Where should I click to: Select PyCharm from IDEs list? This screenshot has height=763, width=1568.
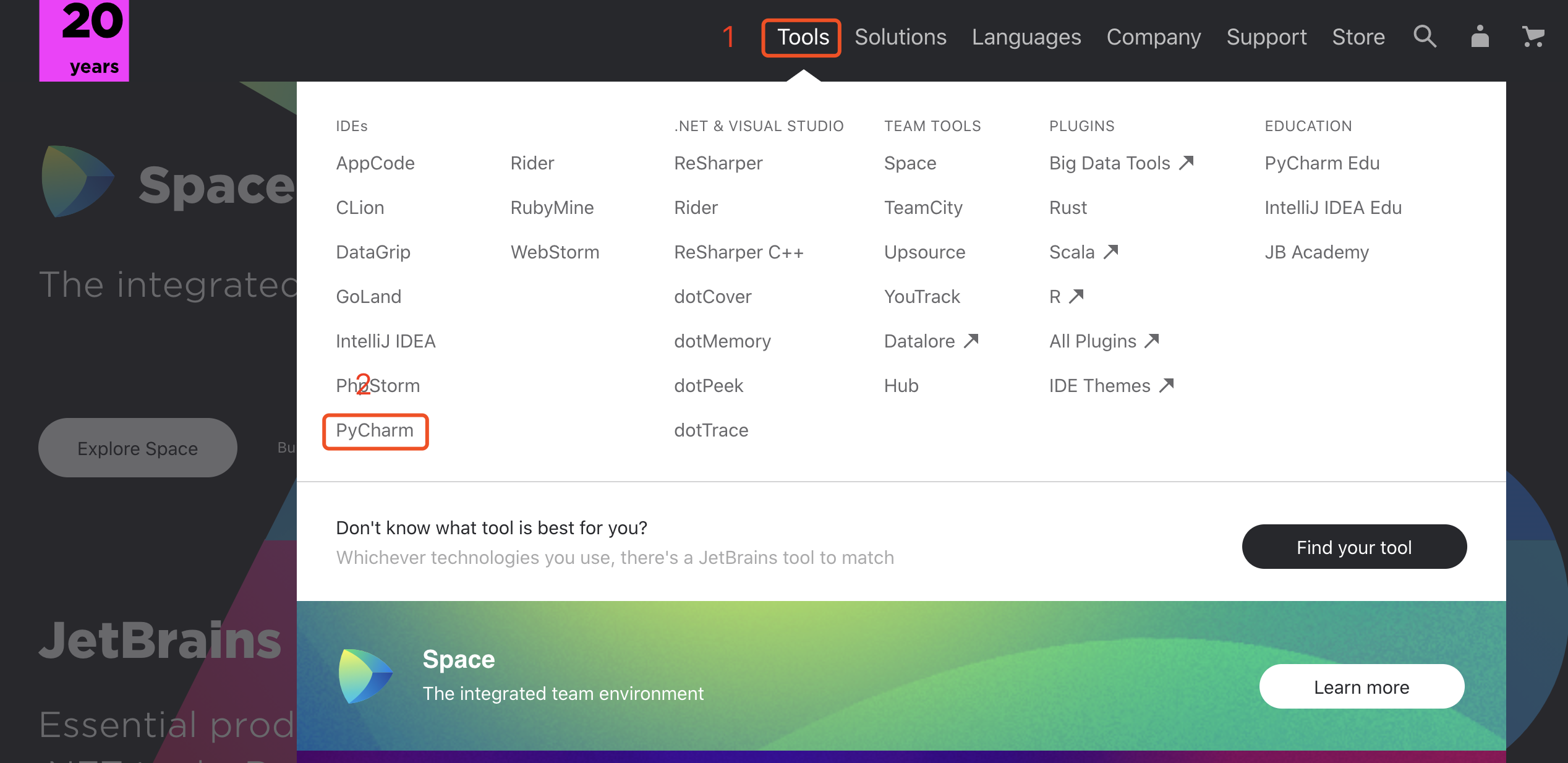pos(375,430)
